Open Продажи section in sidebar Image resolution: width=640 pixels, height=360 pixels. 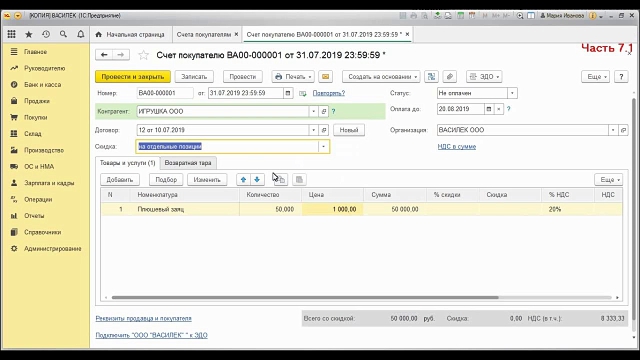click(x=37, y=101)
